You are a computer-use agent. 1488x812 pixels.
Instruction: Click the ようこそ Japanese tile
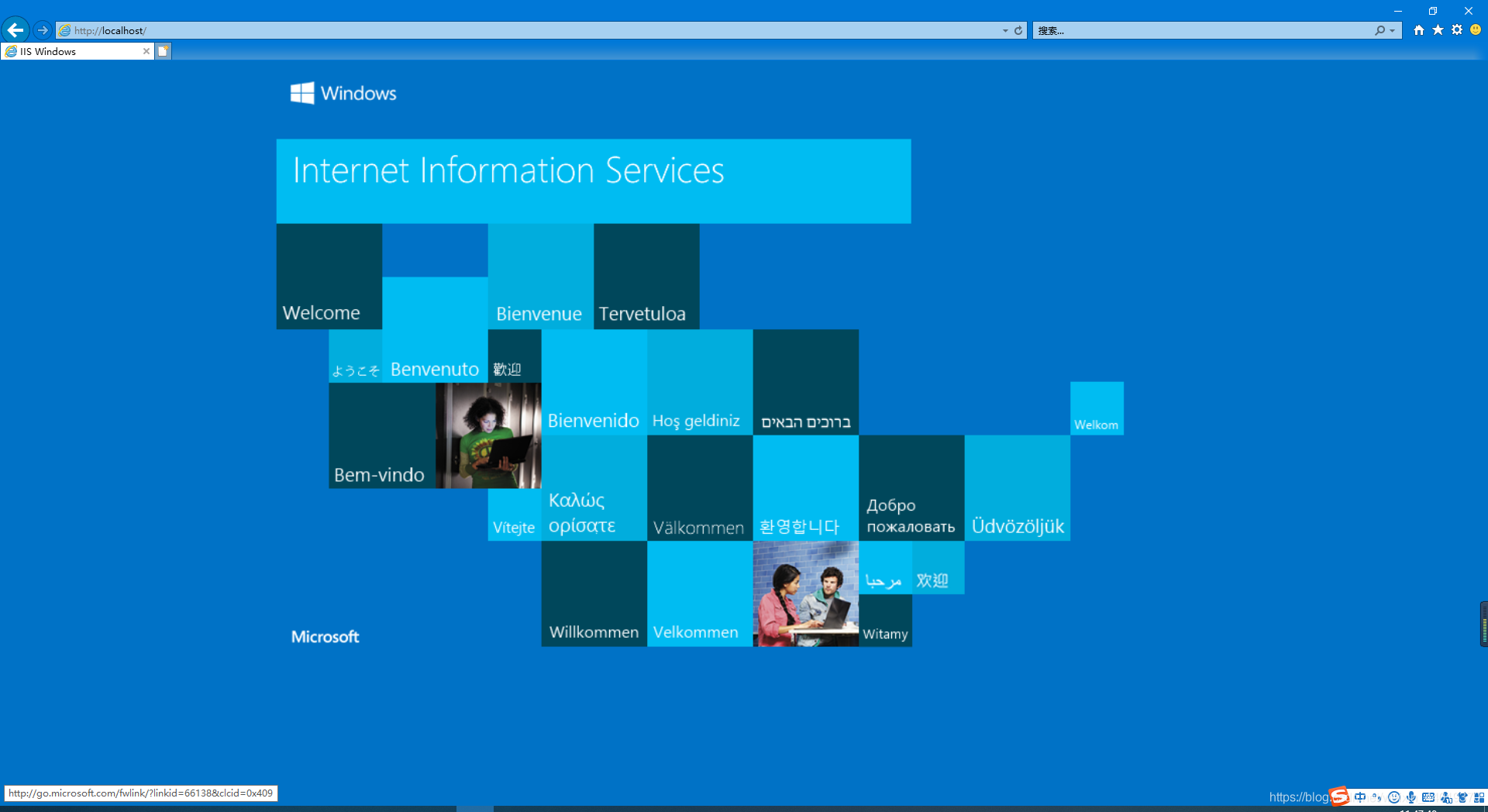(x=356, y=356)
